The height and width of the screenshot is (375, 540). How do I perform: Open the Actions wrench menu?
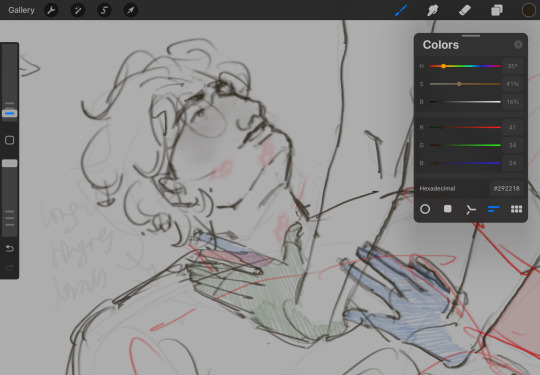[51, 10]
